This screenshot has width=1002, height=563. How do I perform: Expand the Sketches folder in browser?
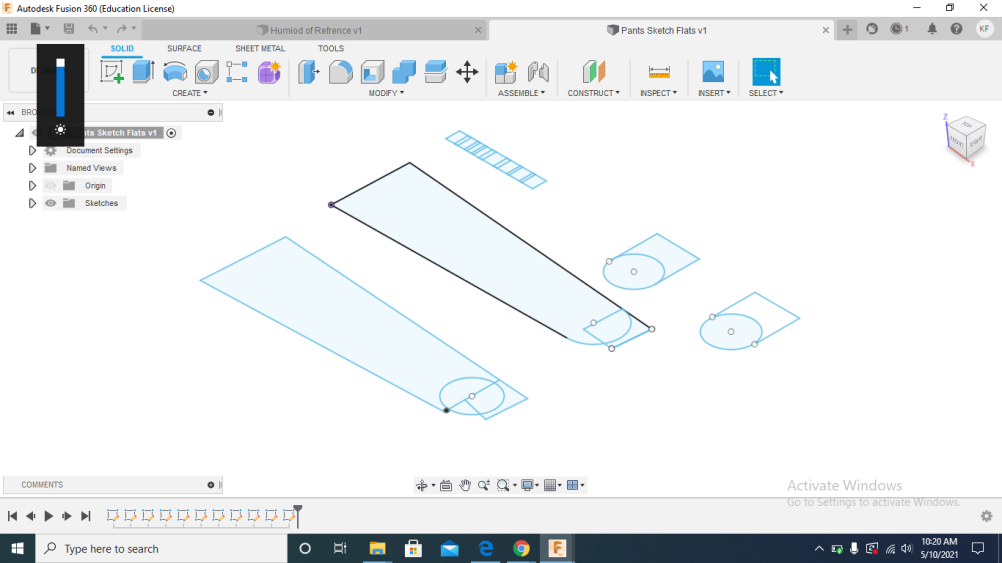click(32, 203)
